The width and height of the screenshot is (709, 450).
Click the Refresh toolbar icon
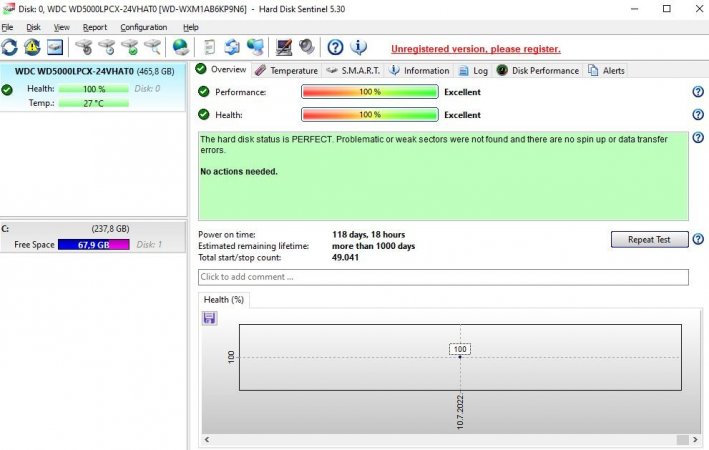[9, 47]
